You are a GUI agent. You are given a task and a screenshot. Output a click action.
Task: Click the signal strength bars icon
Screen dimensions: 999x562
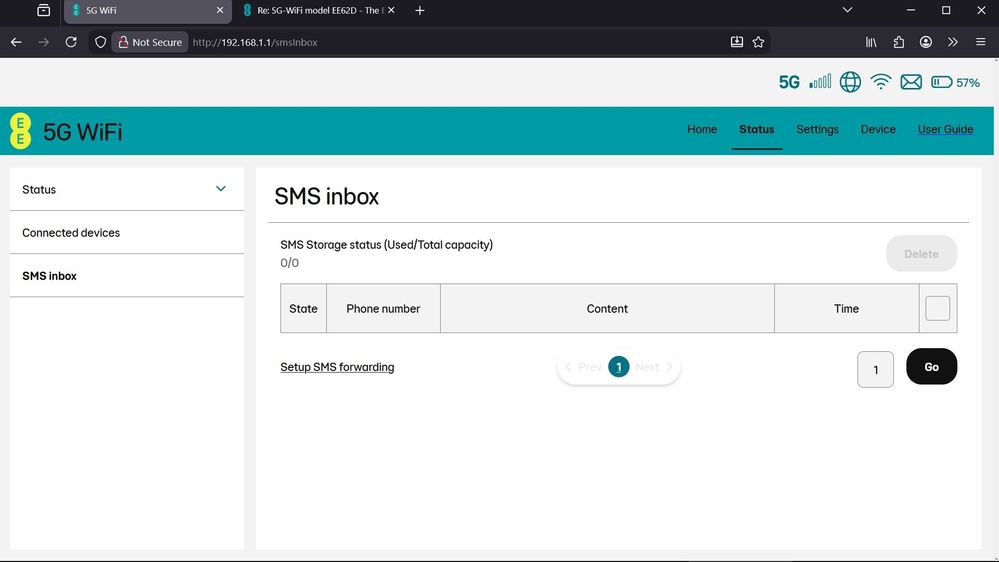pyautogui.click(x=820, y=82)
